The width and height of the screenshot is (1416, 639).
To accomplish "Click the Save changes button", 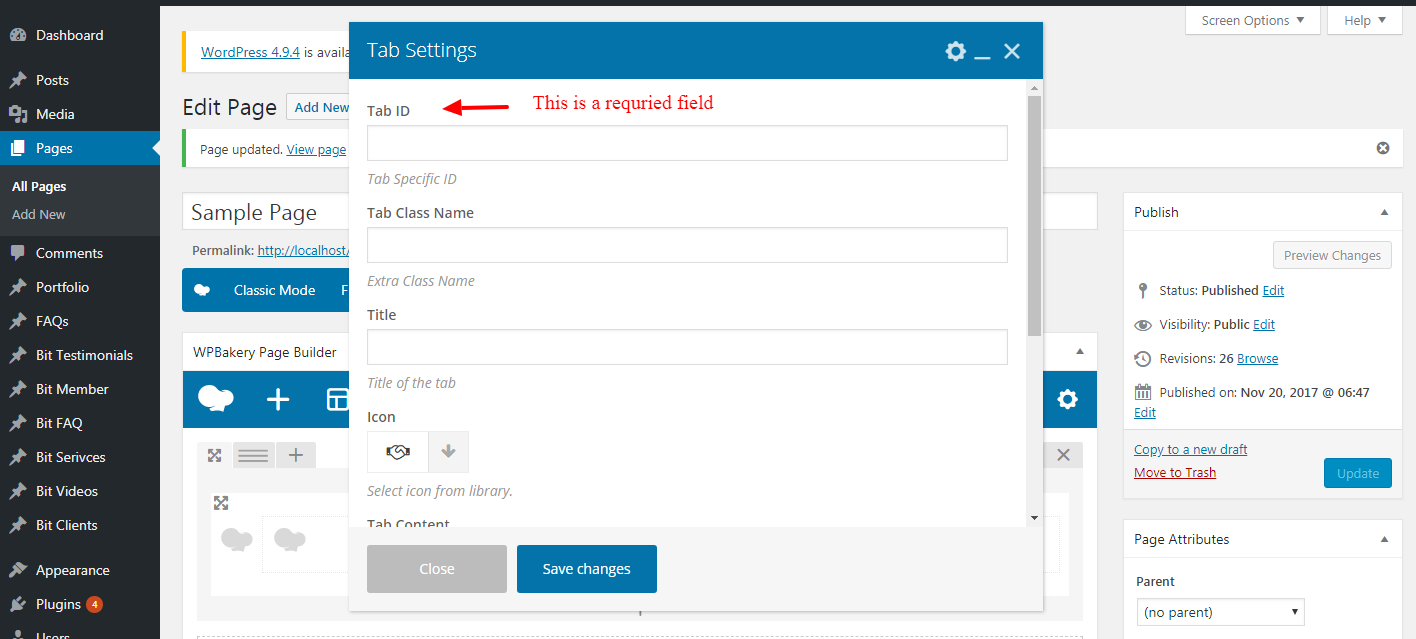I will [x=586, y=569].
